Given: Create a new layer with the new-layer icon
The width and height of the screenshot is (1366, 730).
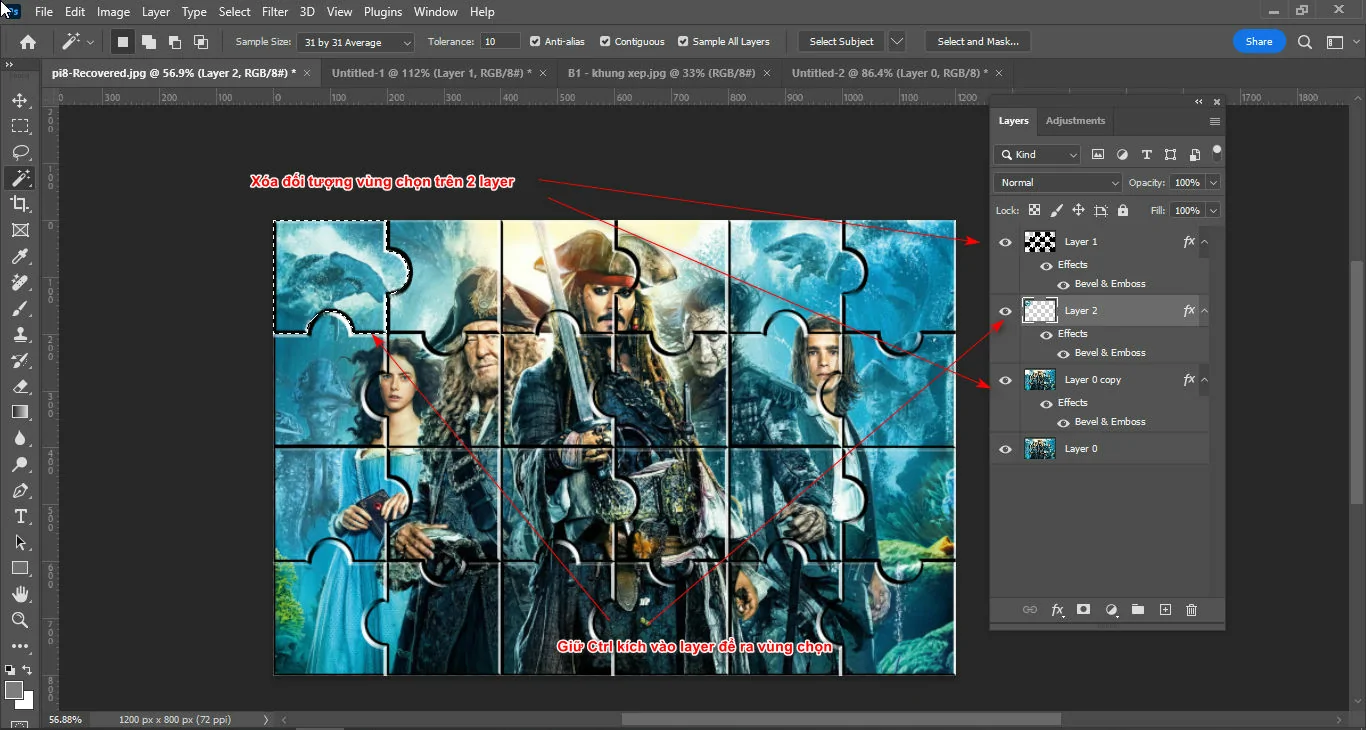Looking at the screenshot, I should (x=1165, y=609).
